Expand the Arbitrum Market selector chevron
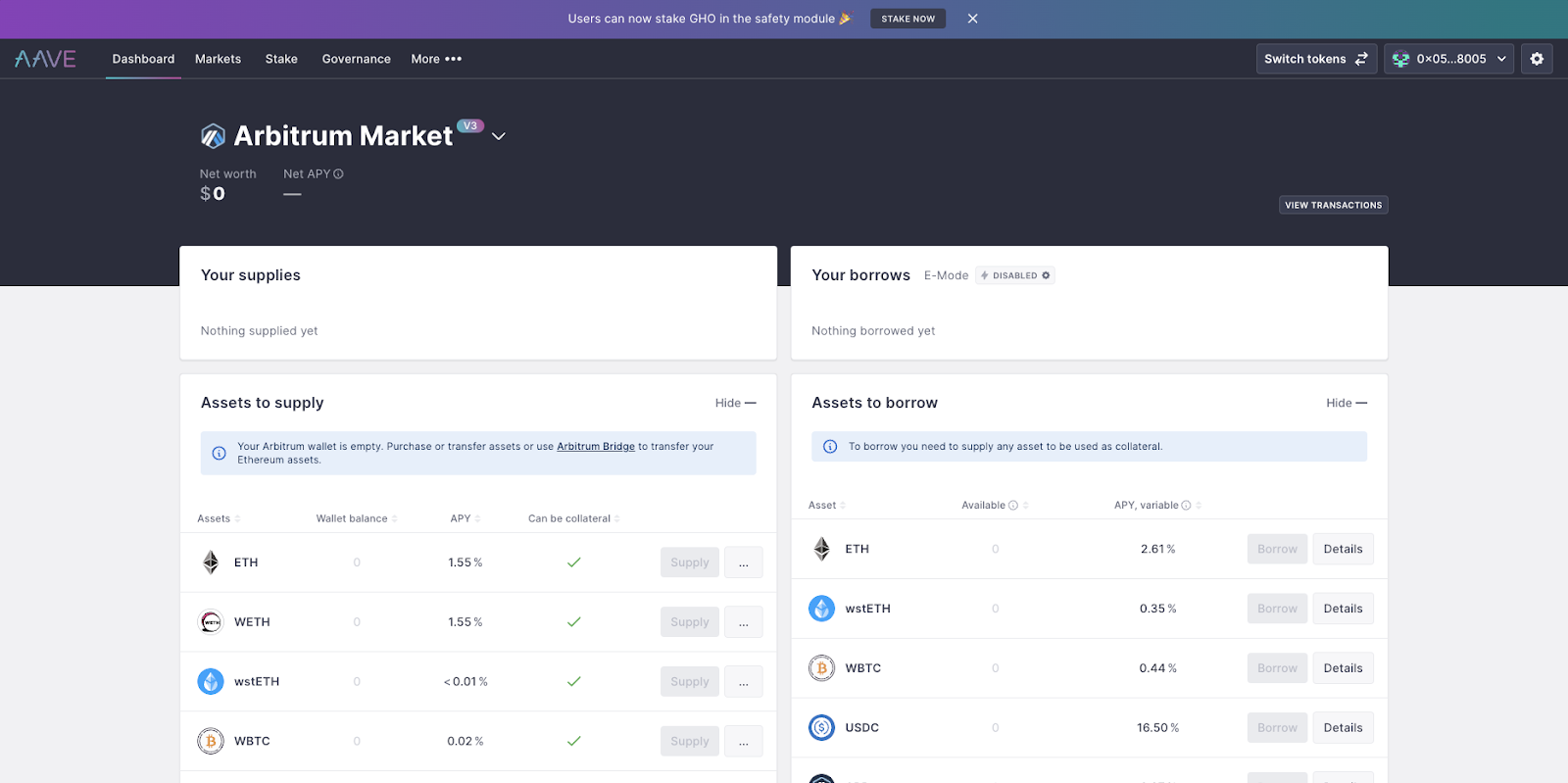Screen dimensions: 1568x783 499,136
